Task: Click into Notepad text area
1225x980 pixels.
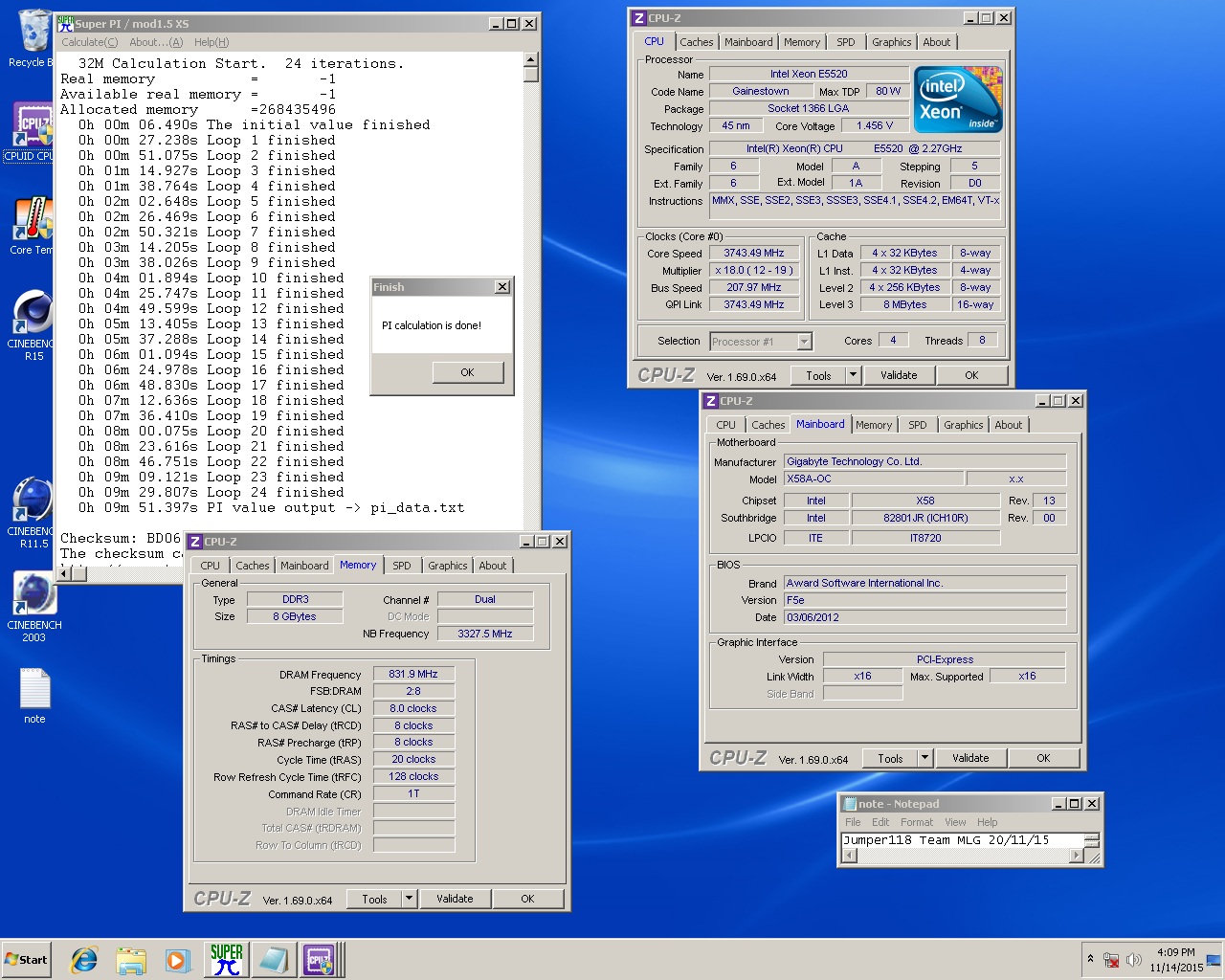Action: point(961,840)
